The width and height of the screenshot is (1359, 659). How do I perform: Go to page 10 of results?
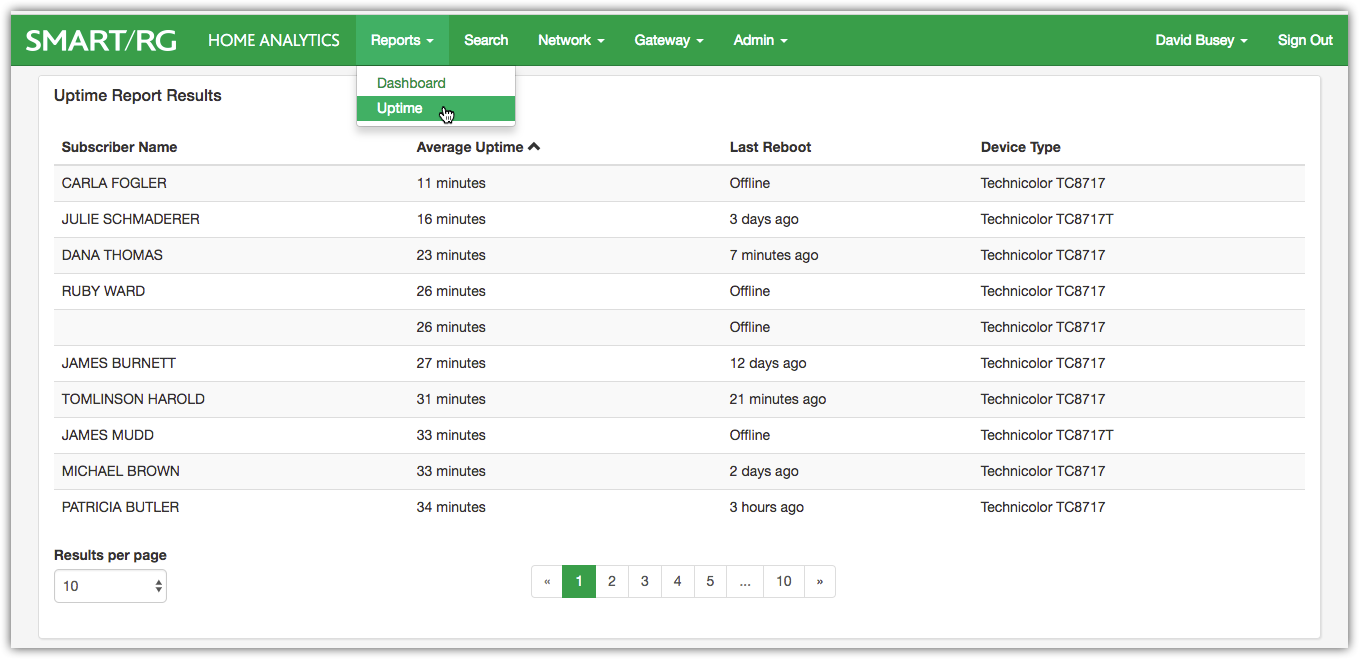tap(783, 581)
